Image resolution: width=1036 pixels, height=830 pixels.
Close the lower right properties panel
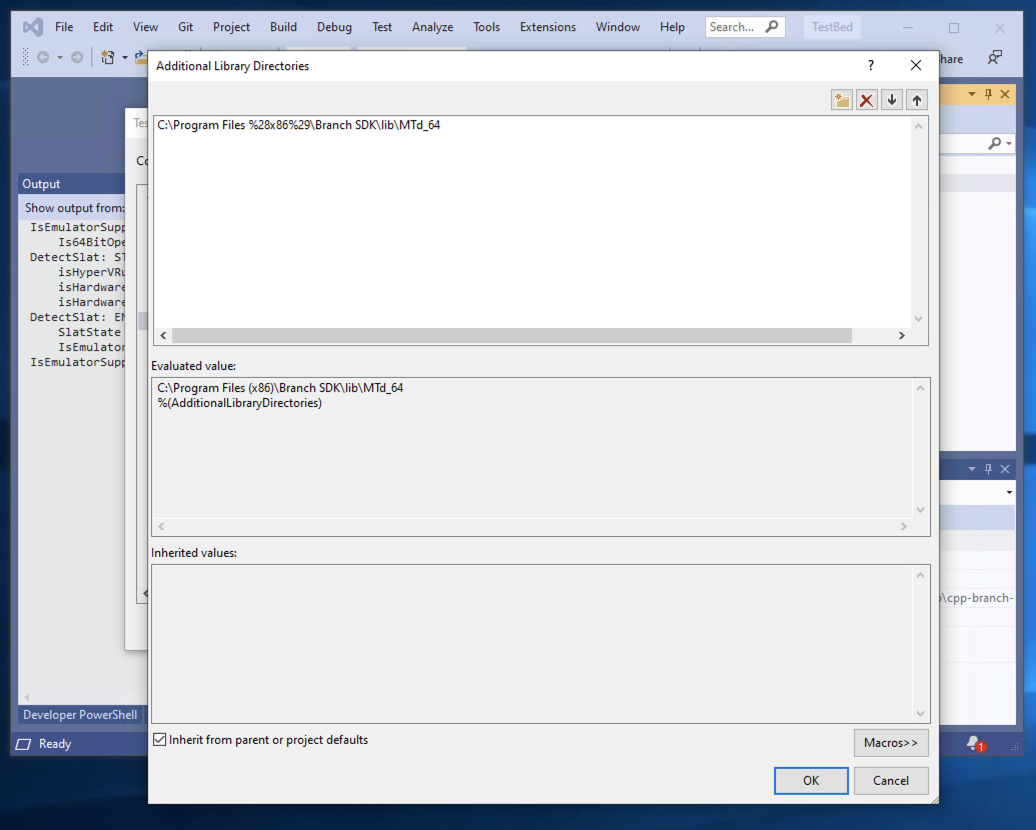pyautogui.click(x=1005, y=469)
